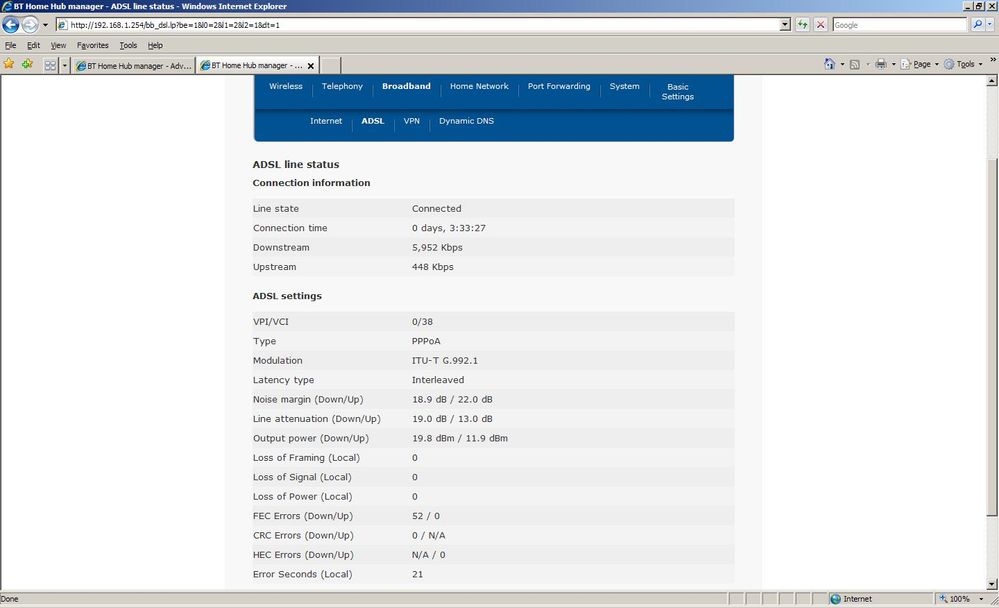
Task: Go to the Telephony section
Action: [x=342, y=86]
